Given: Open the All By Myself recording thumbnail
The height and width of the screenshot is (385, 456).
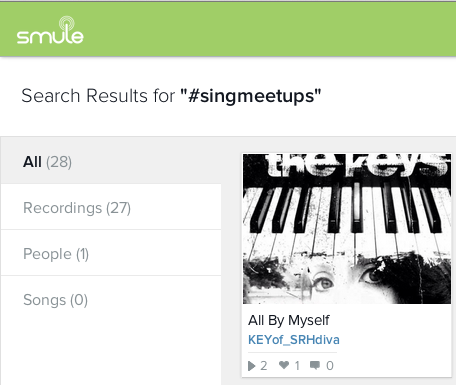Looking at the screenshot, I should click(347, 229).
